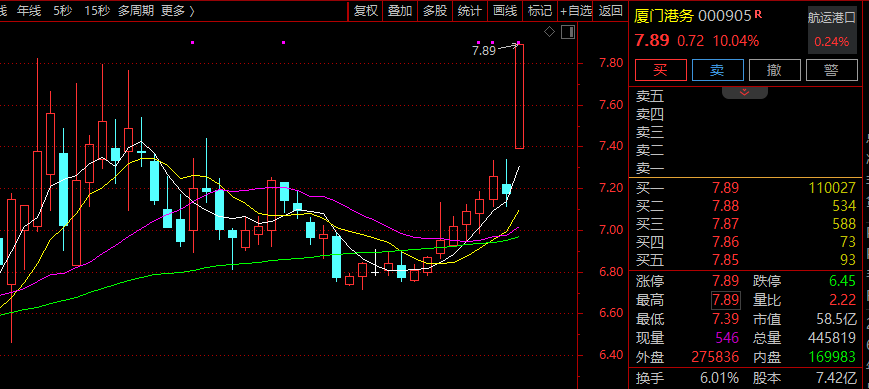Activate the 画线 drawing tool
869x389 pixels.
click(x=504, y=11)
